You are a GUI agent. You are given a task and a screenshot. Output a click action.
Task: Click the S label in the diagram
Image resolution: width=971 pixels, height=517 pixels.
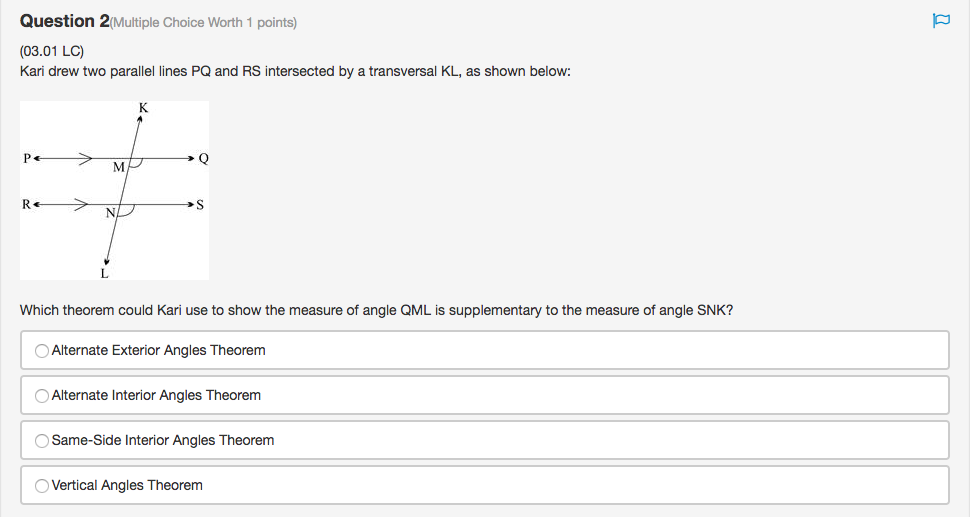pos(200,205)
